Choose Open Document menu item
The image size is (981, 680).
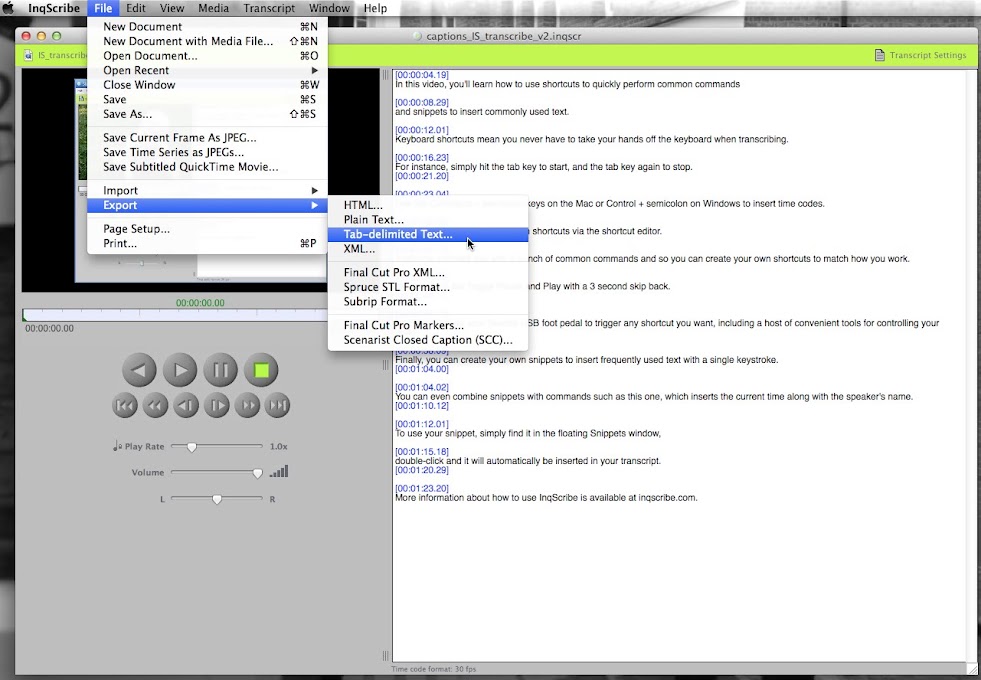click(x=207, y=56)
